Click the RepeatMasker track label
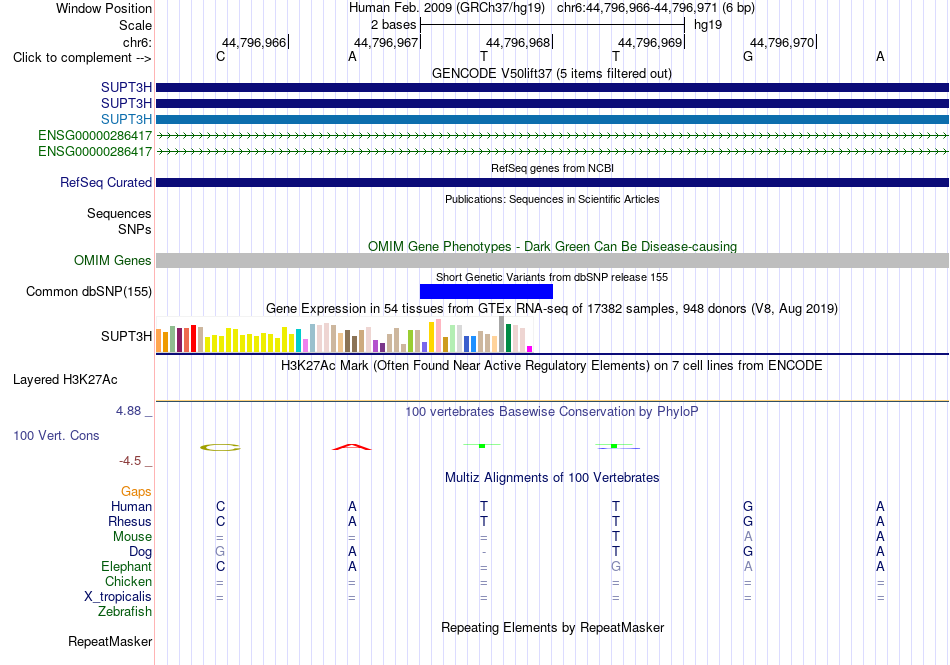Screen dimensions: 950x665 point(110,641)
